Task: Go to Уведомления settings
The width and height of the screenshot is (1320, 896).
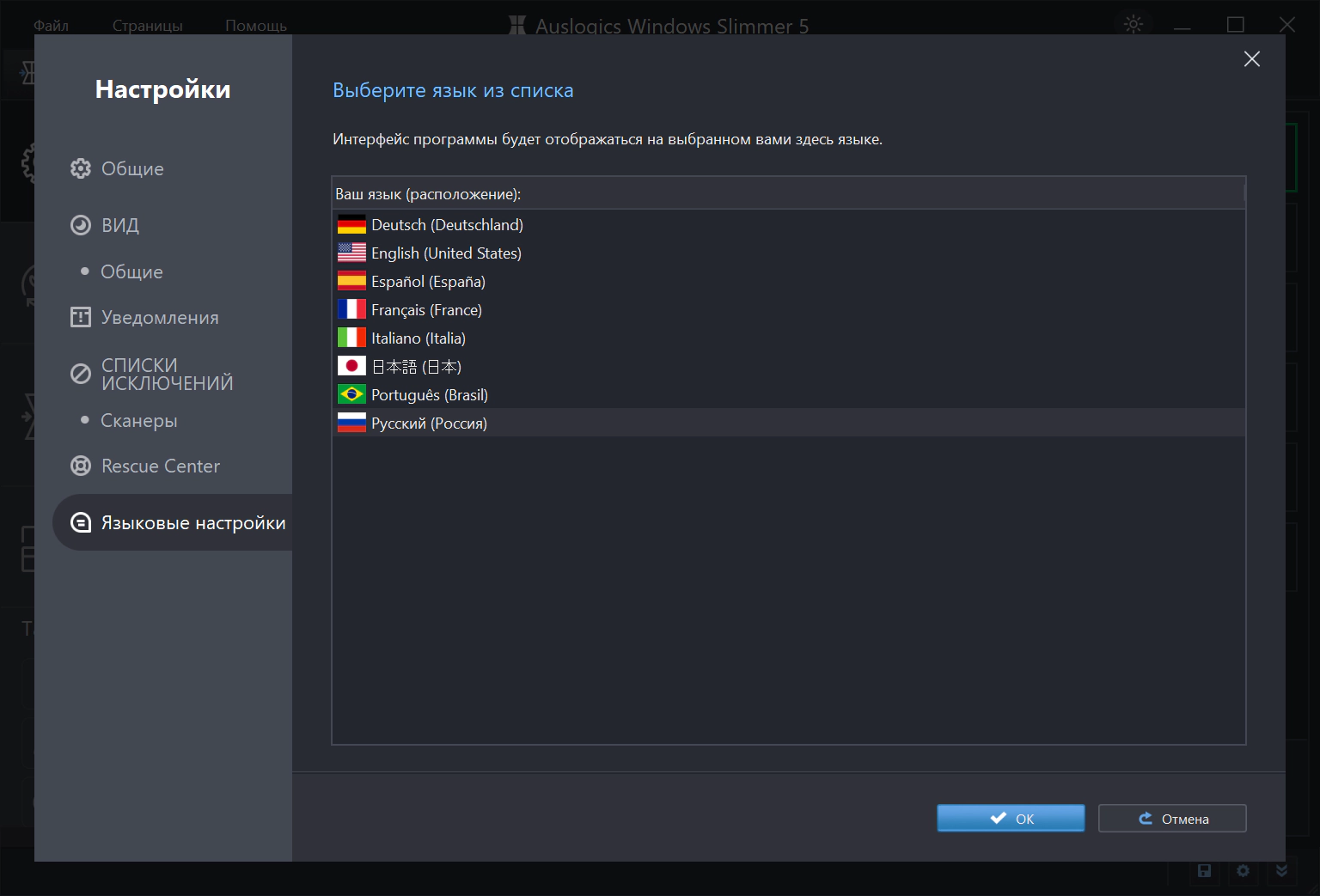Action: point(144,318)
